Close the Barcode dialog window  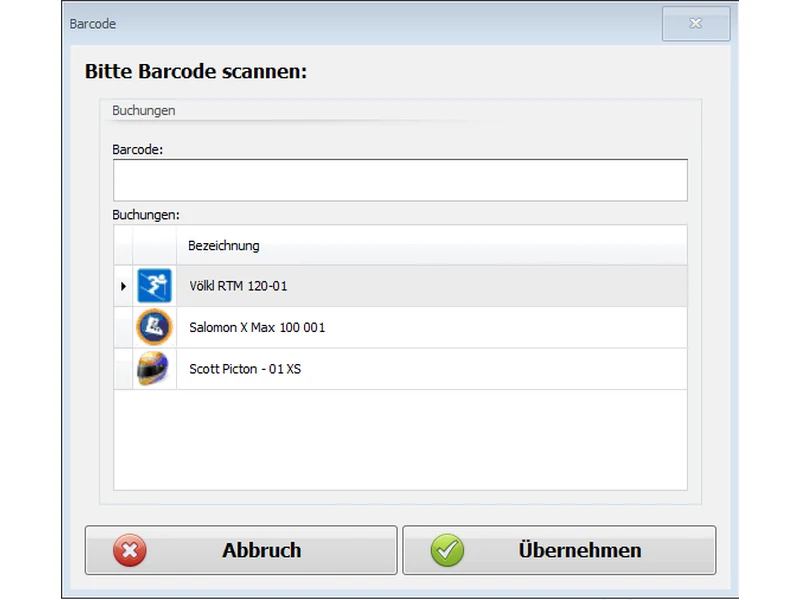pyautogui.click(x=696, y=23)
